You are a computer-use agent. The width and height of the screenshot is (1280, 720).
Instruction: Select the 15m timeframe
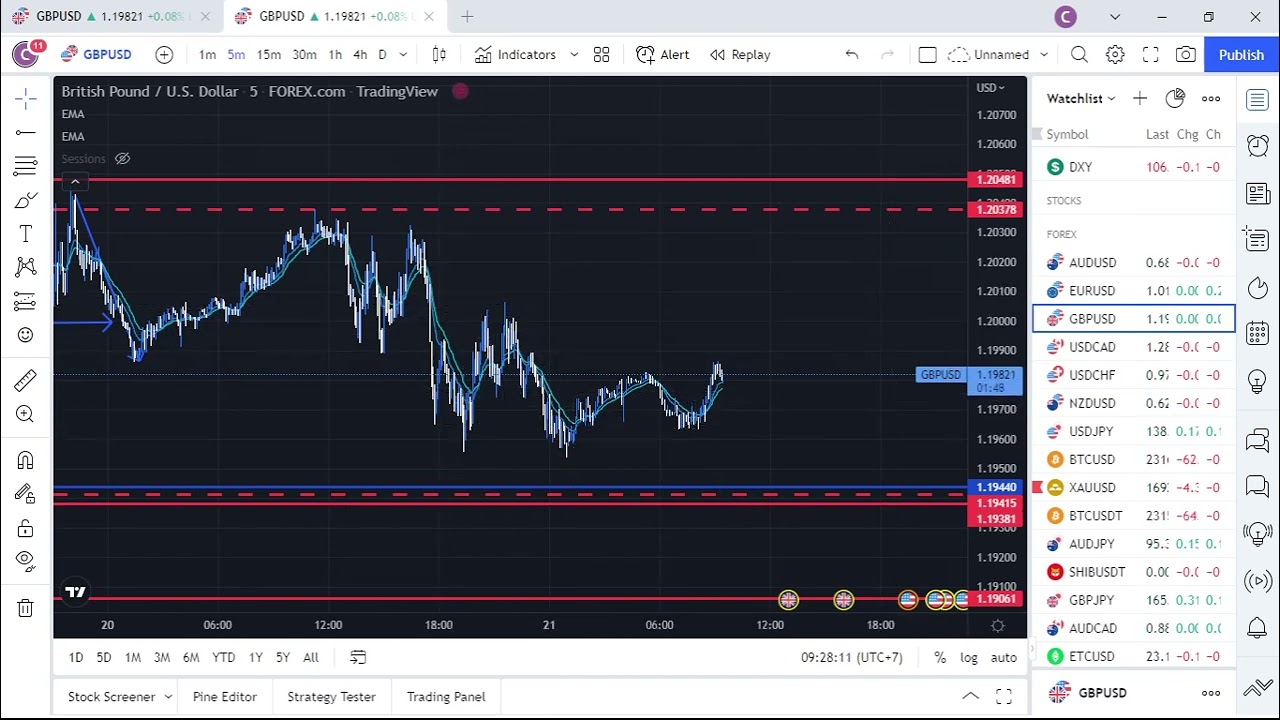pos(268,55)
